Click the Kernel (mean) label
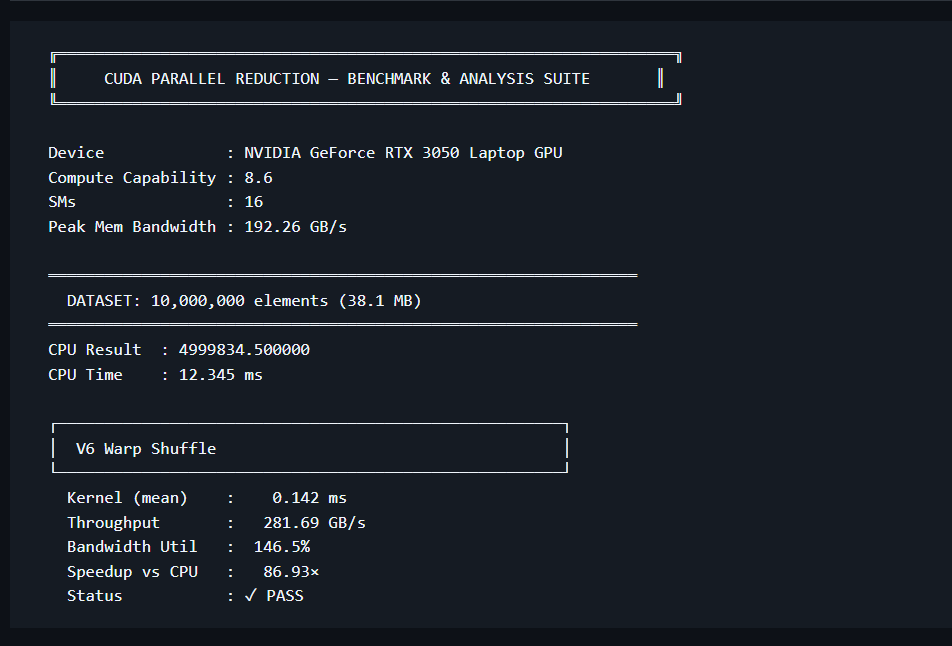952x646 pixels. [128, 498]
